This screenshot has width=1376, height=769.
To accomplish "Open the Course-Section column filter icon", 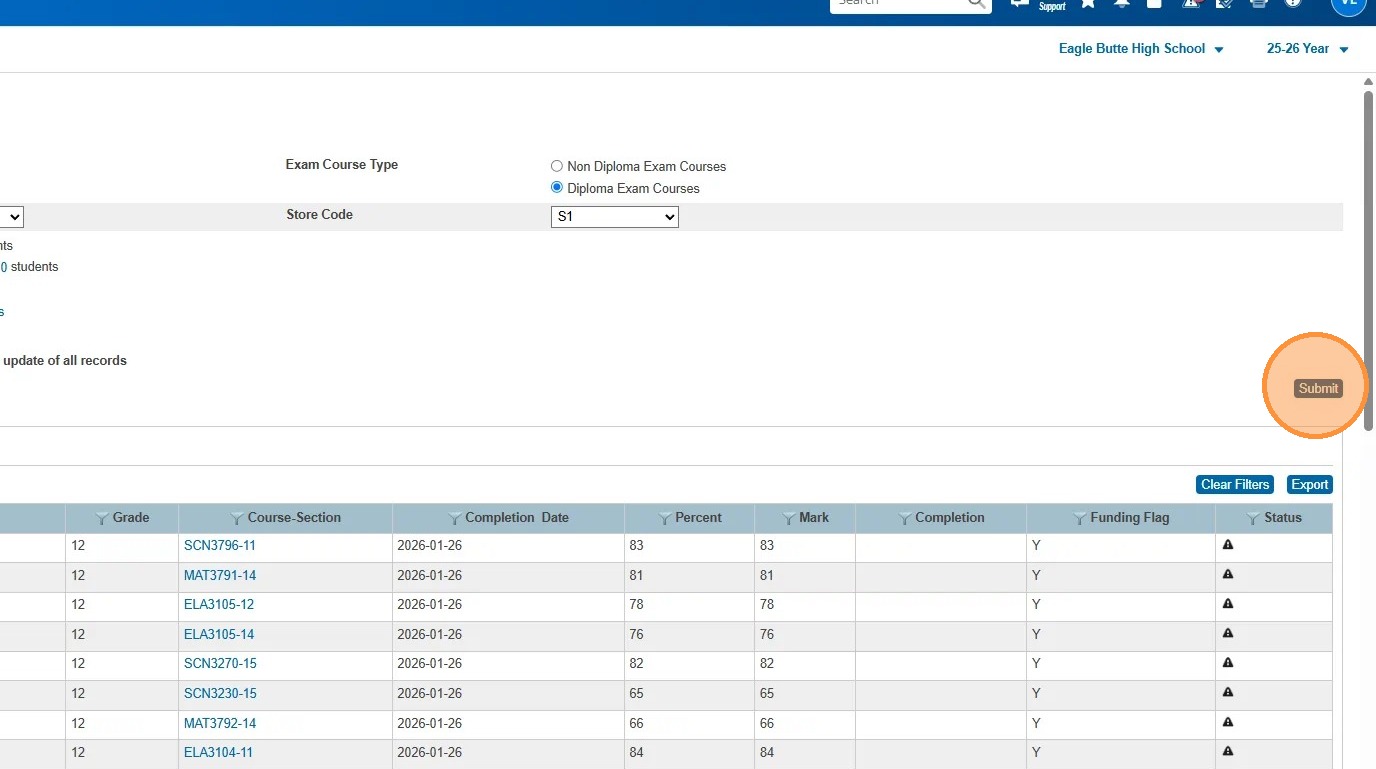I will [x=237, y=518].
